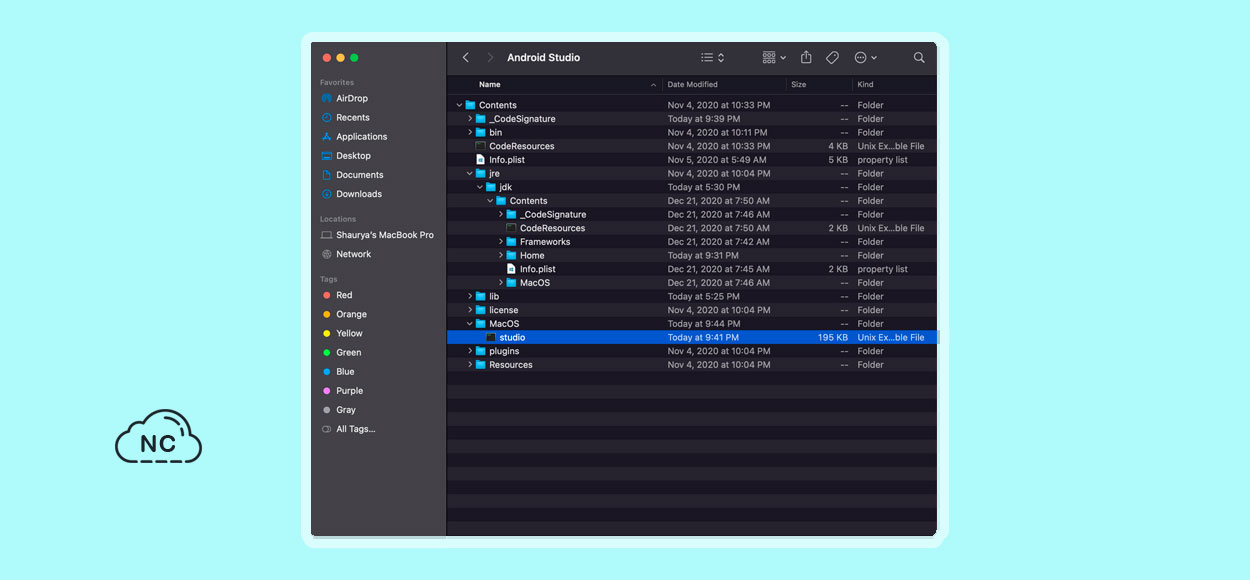Image resolution: width=1250 pixels, height=580 pixels.
Task: Collapse the top-level Contents folder
Action: click(459, 105)
